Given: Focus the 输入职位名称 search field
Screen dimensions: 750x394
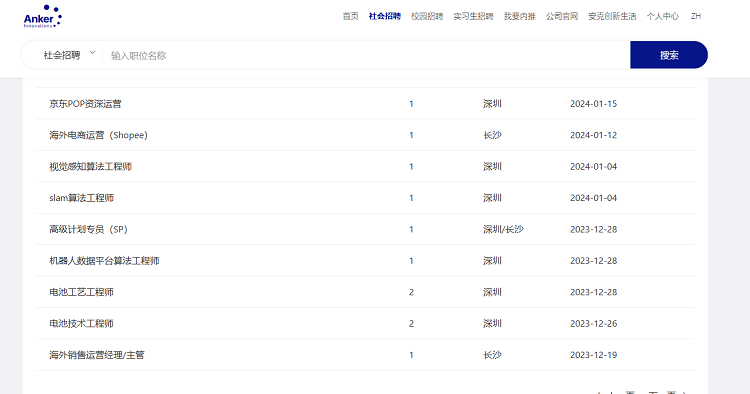Looking at the screenshot, I should 367,55.
